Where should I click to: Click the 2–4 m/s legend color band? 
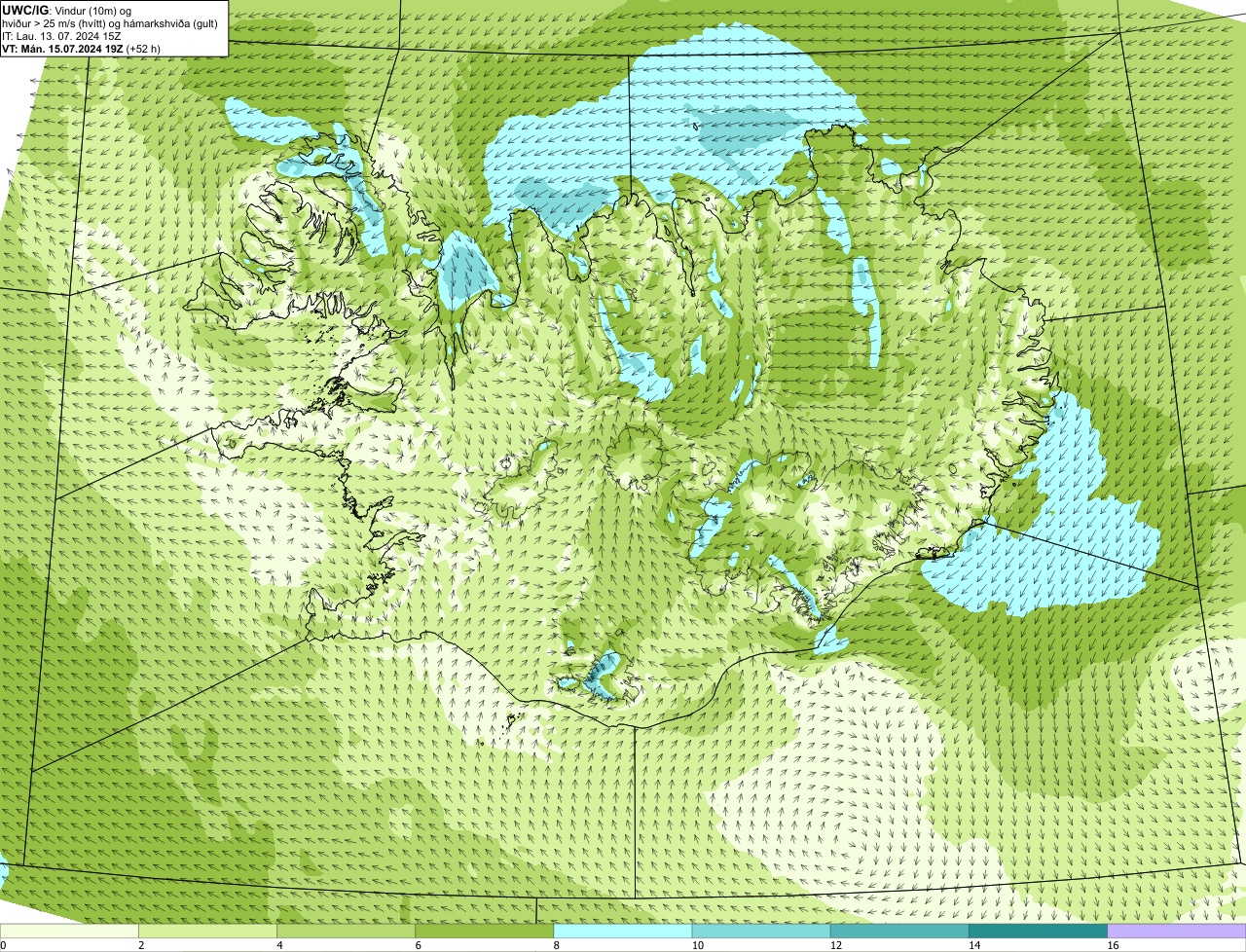[207, 931]
